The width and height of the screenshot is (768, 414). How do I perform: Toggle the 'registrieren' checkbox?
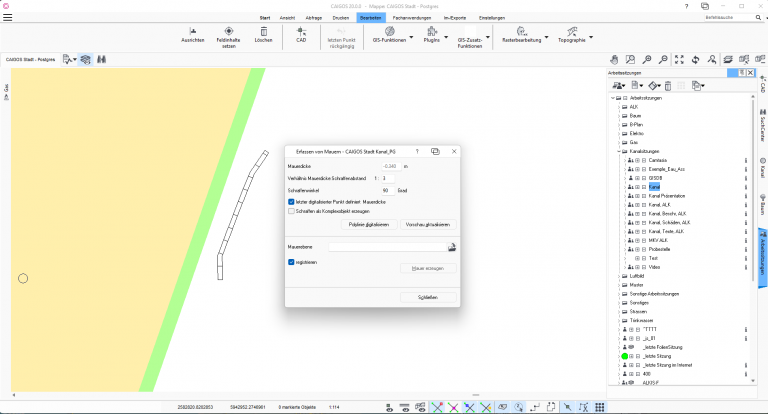291,262
